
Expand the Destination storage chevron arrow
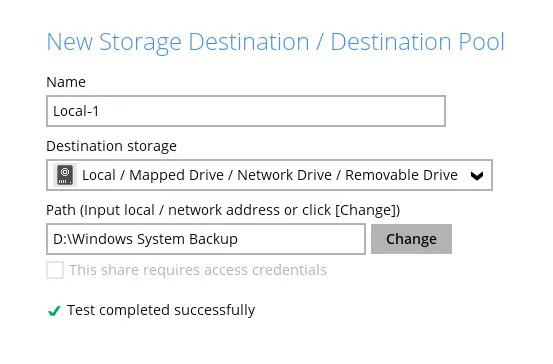click(x=477, y=176)
